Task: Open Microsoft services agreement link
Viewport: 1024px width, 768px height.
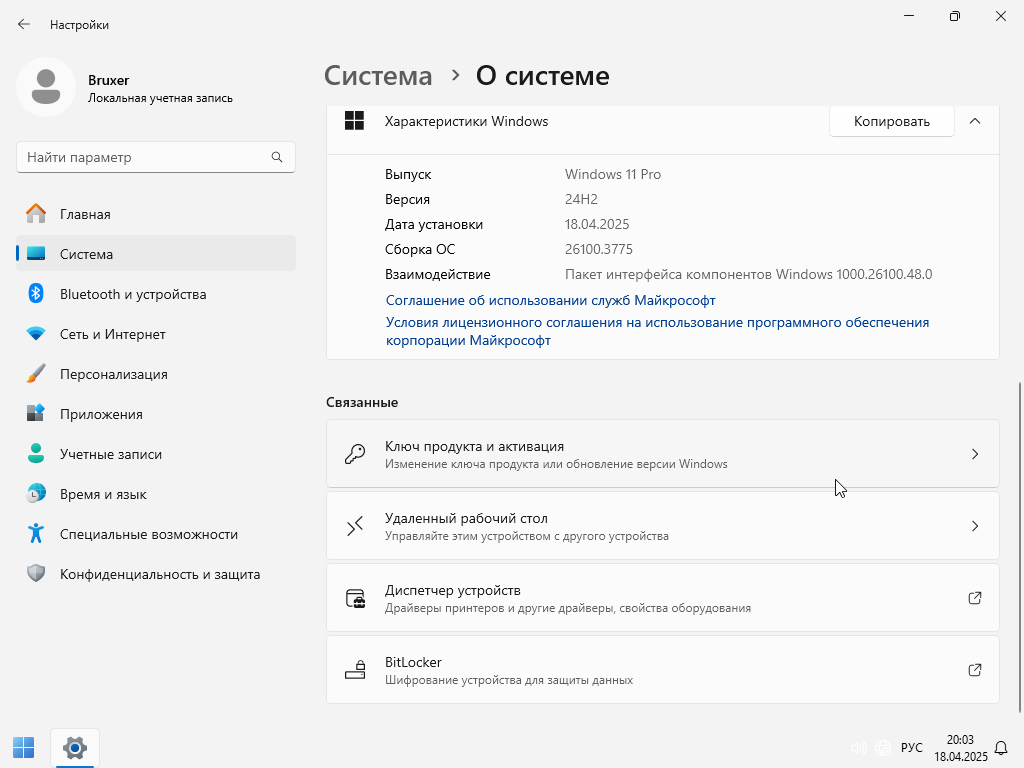Action: click(551, 300)
